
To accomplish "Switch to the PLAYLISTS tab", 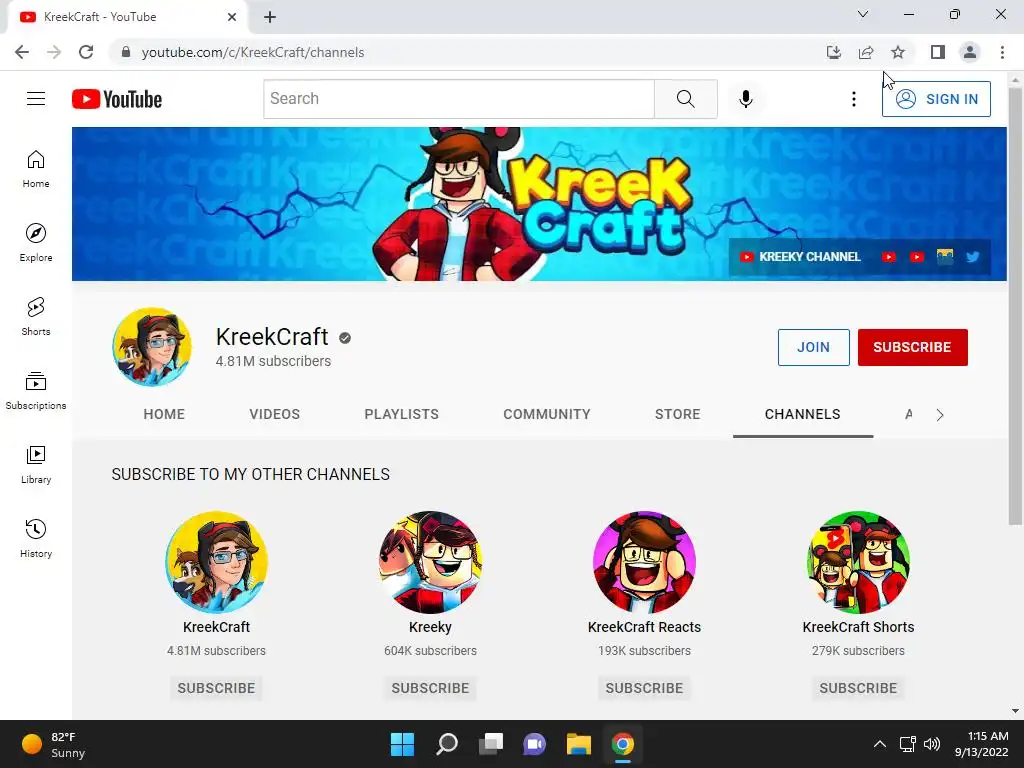I will click(402, 414).
